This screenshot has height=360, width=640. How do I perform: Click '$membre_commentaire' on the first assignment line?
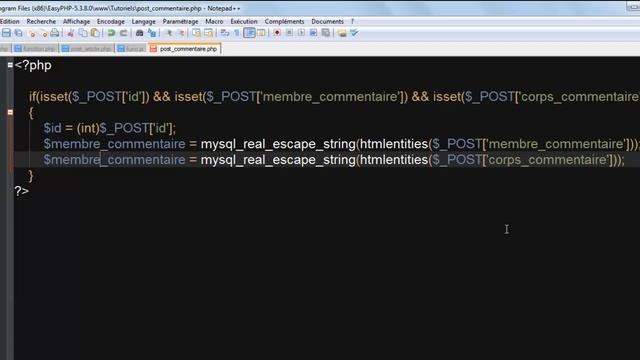(x=114, y=144)
